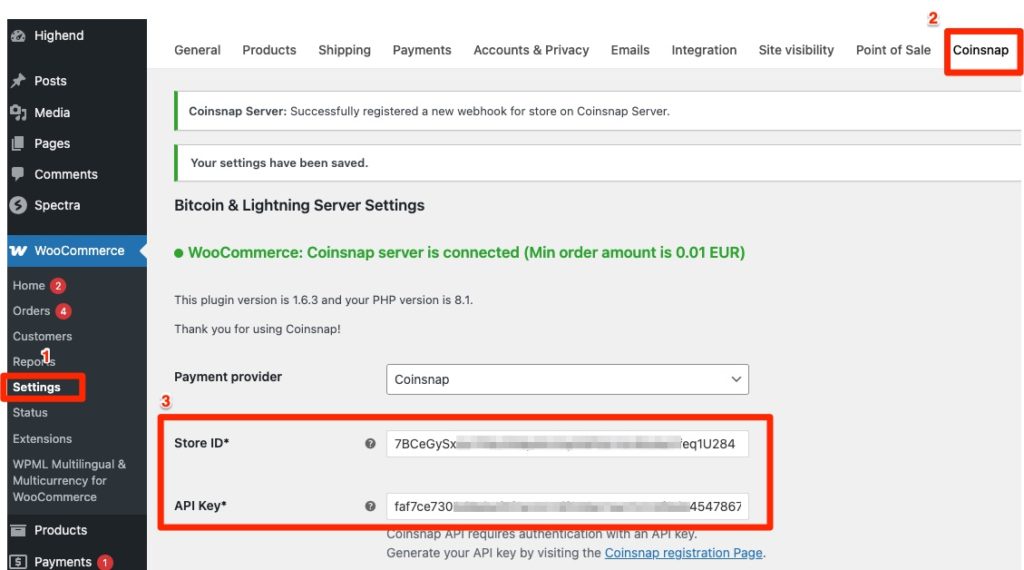Click the Home notification badge
This screenshot has height=570, width=1024.
(57, 285)
